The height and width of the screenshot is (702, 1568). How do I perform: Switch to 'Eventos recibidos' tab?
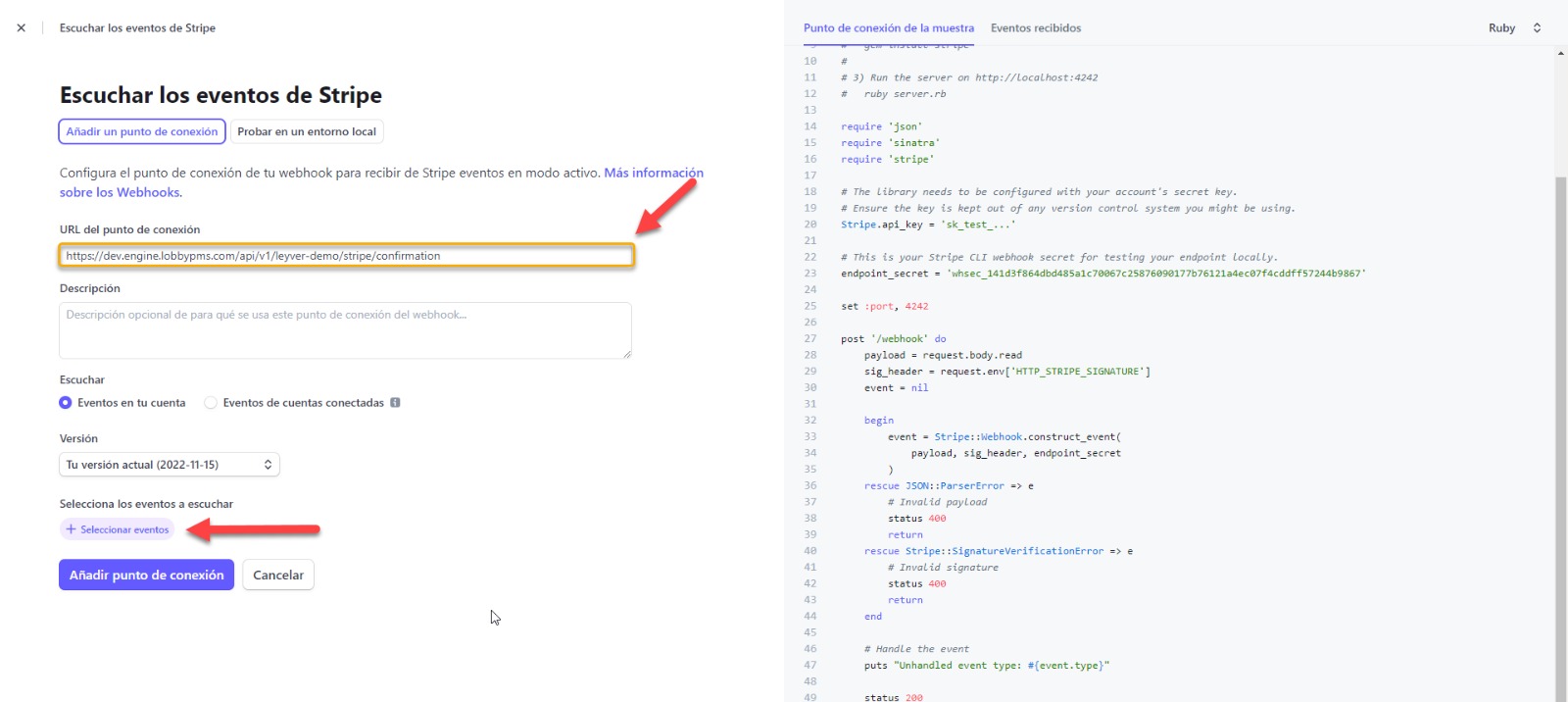[x=1036, y=28]
